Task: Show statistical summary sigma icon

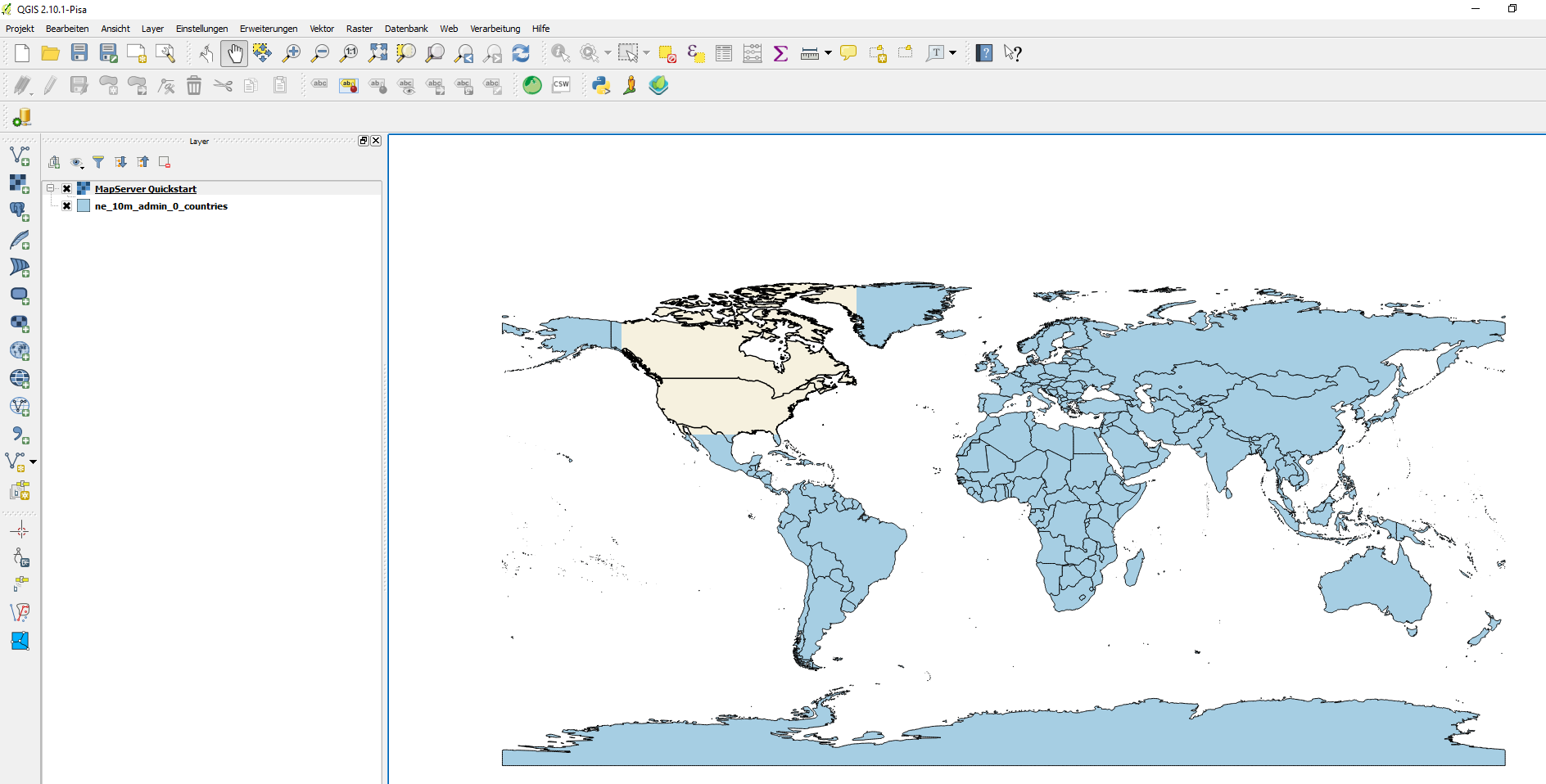Action: click(x=781, y=53)
